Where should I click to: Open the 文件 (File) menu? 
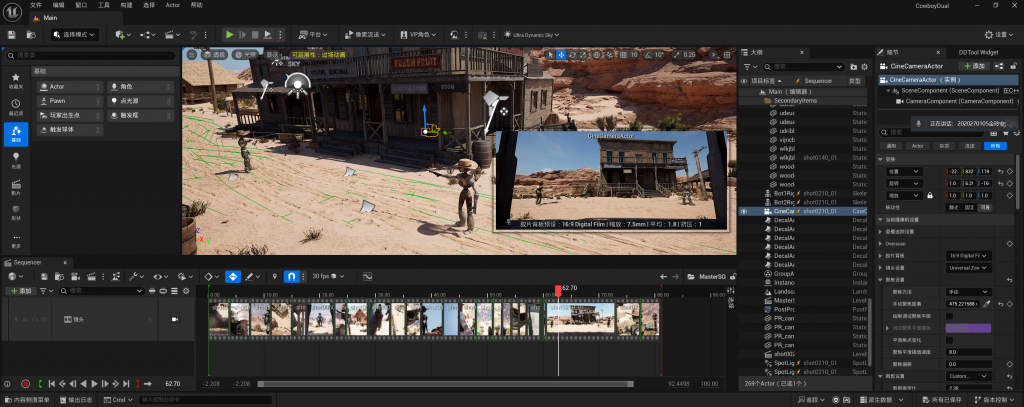coord(36,5)
